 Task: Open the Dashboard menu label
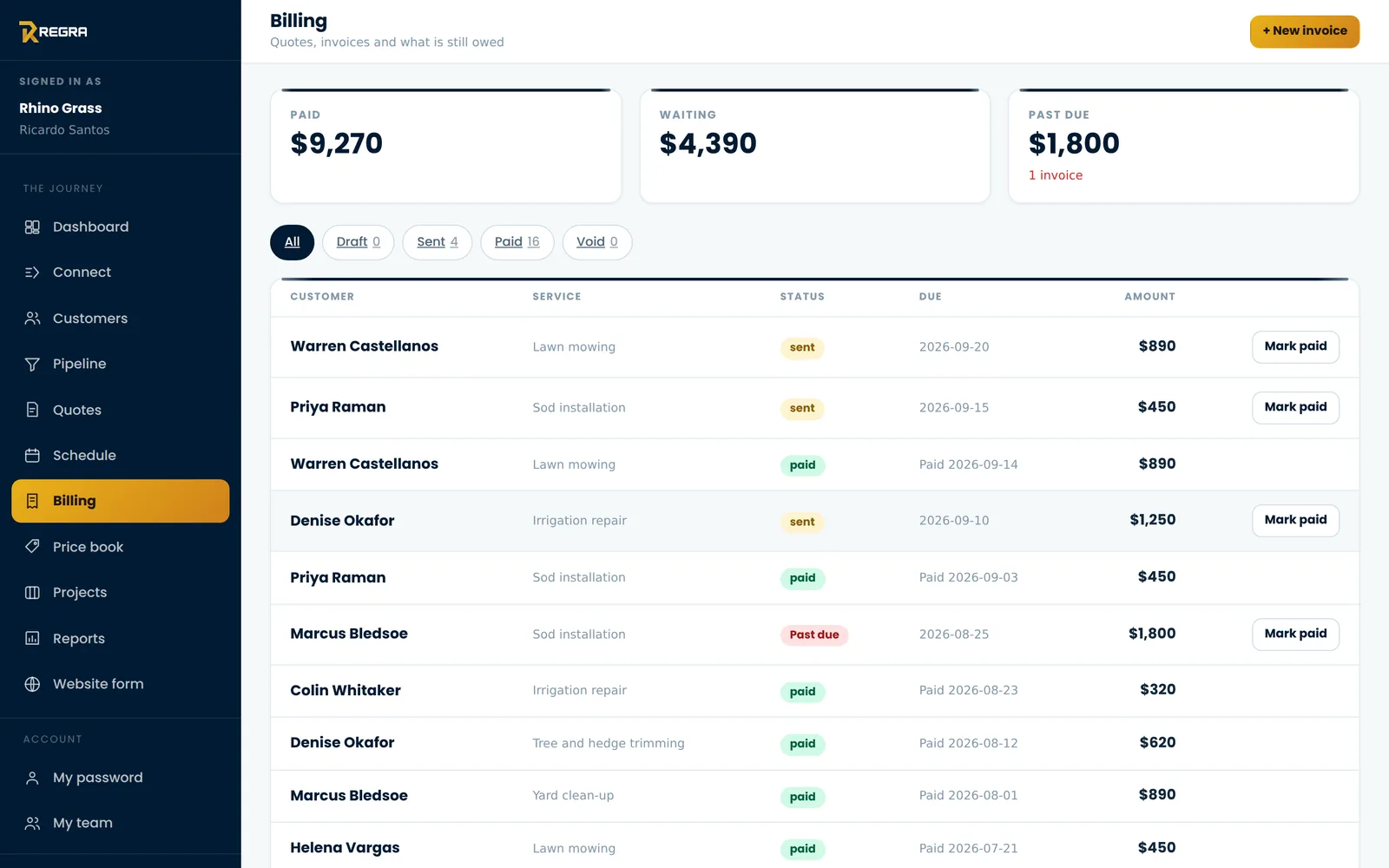point(90,227)
